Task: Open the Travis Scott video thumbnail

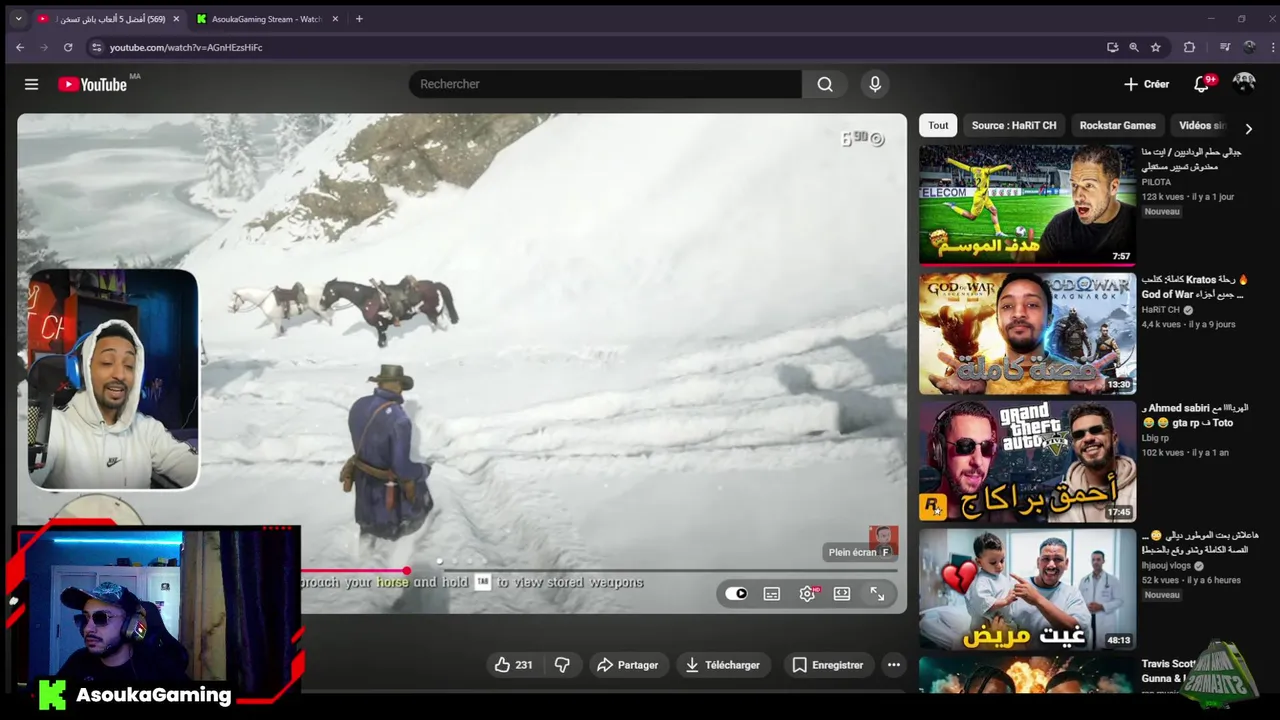Action: (x=1027, y=675)
